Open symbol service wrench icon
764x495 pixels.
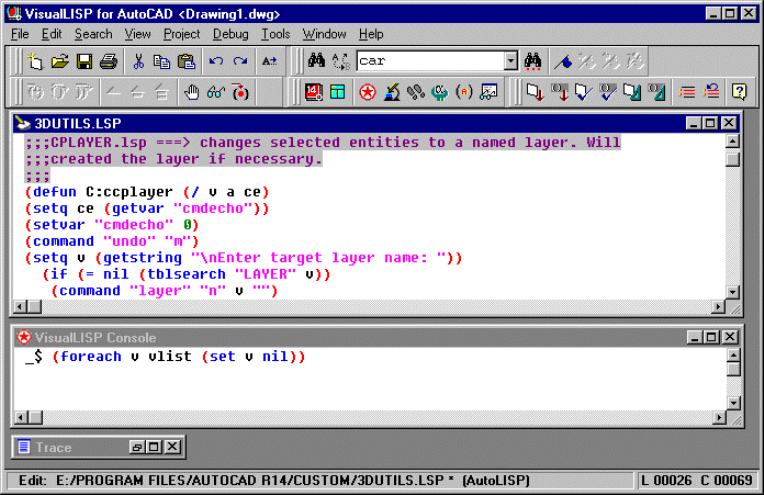[440, 92]
